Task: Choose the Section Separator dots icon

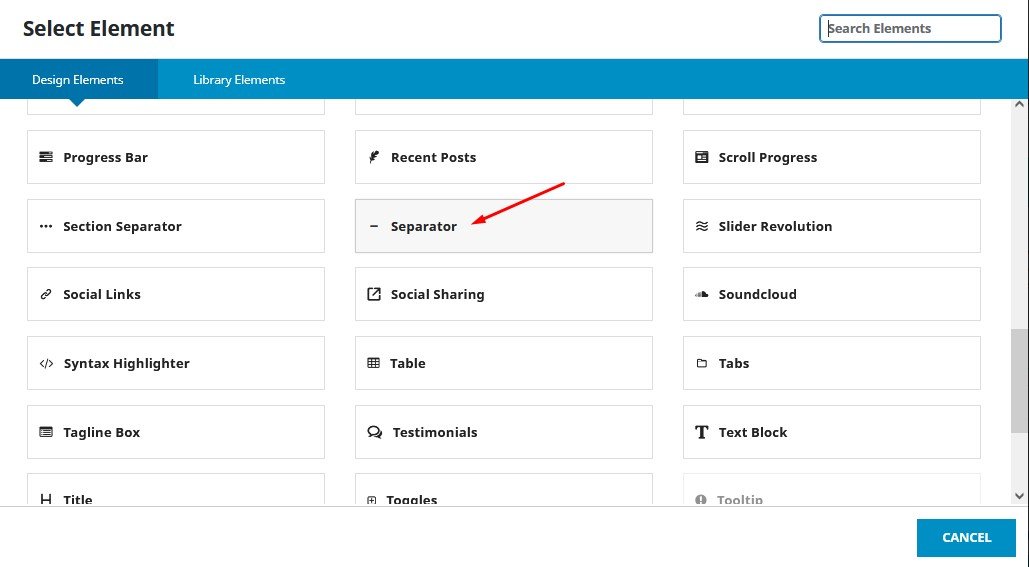Action: tap(46, 226)
